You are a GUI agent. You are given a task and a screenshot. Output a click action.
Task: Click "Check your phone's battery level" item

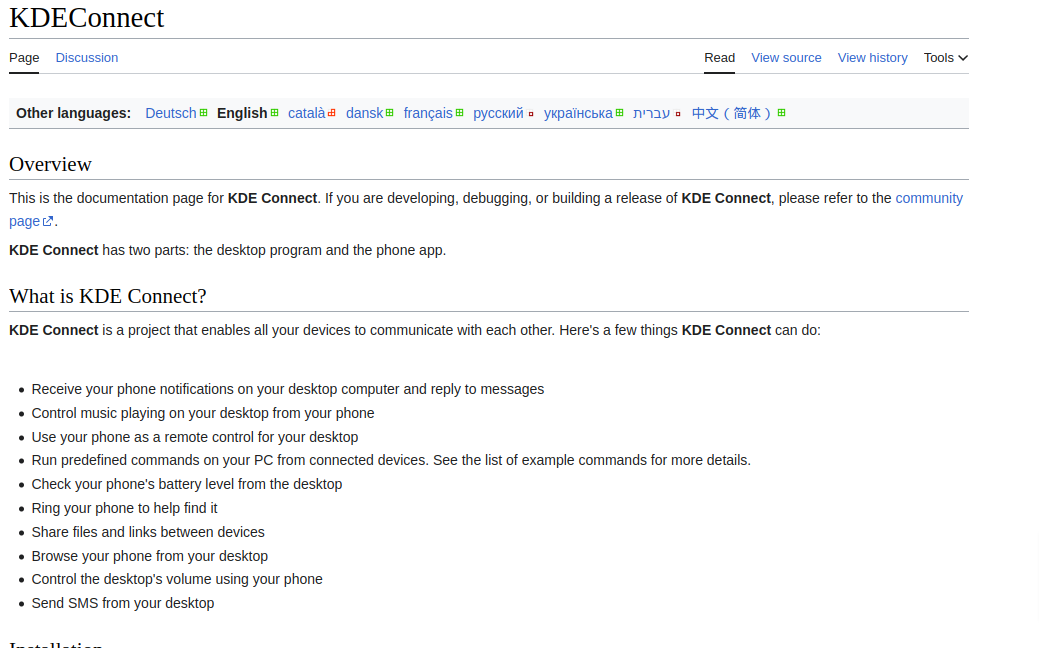tap(187, 484)
